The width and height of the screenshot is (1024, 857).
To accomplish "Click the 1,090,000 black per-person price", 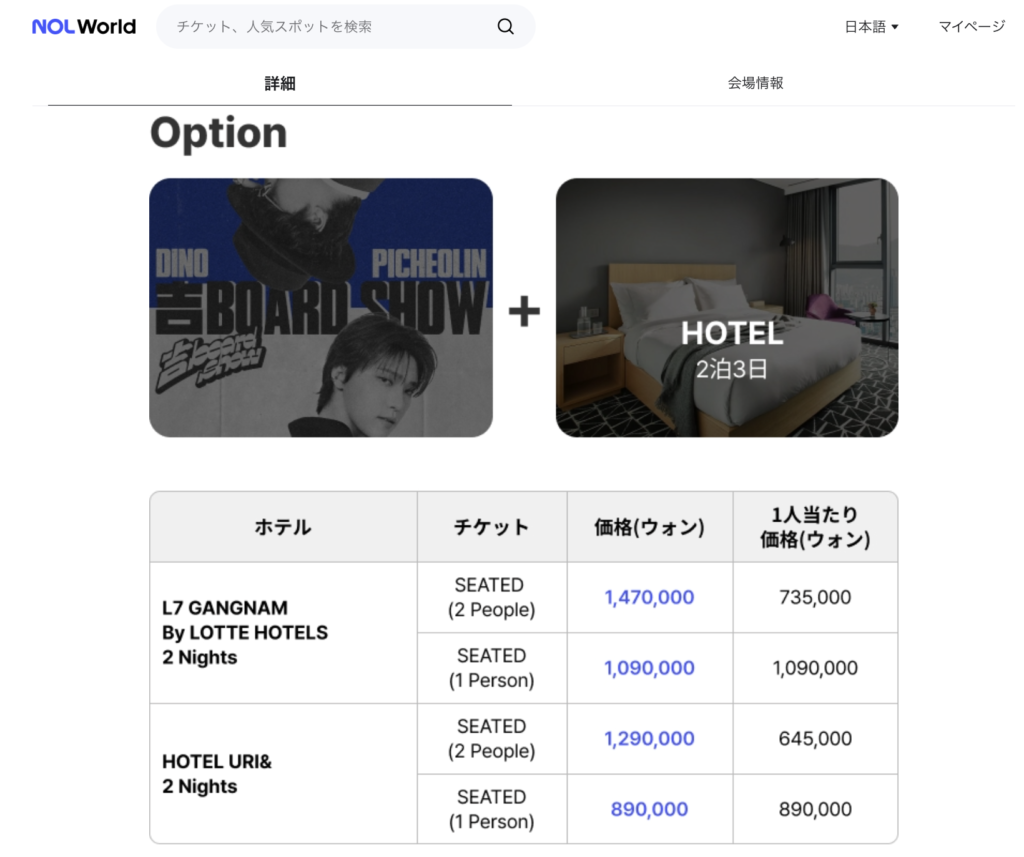I will click(815, 668).
